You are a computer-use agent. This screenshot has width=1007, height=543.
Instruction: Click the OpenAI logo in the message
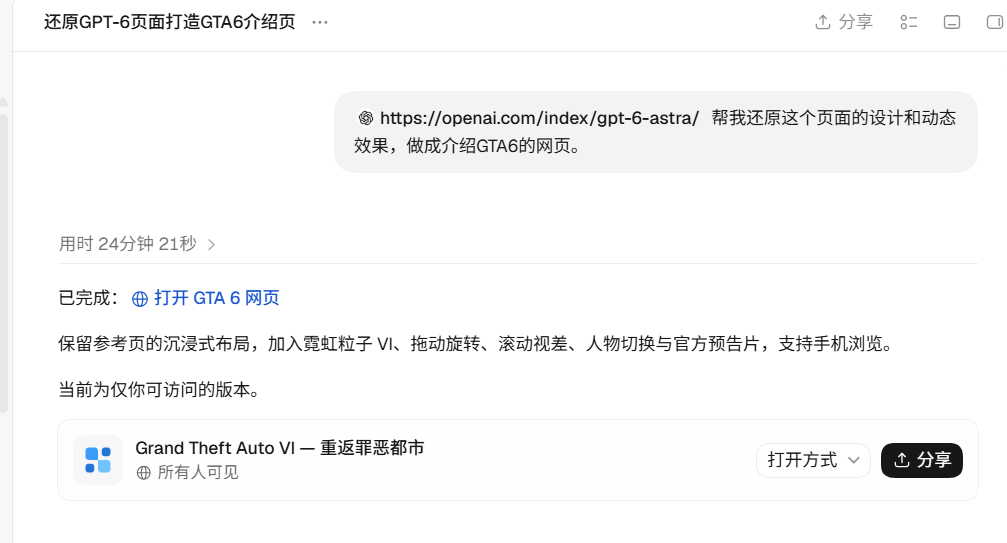(365, 118)
